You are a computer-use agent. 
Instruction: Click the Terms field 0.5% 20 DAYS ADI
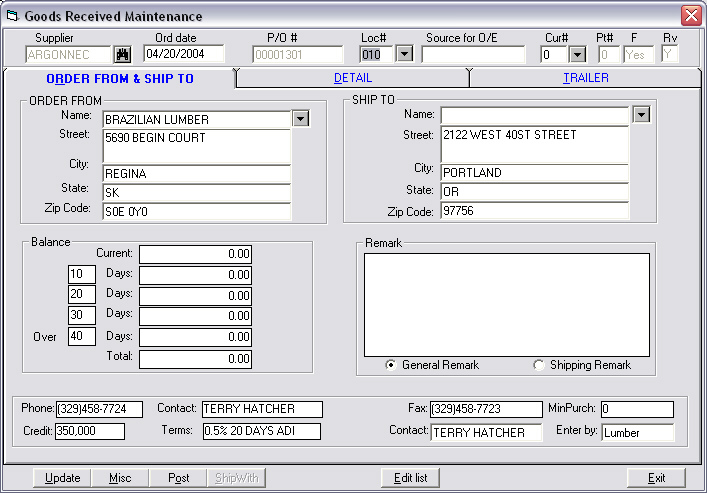[262, 431]
